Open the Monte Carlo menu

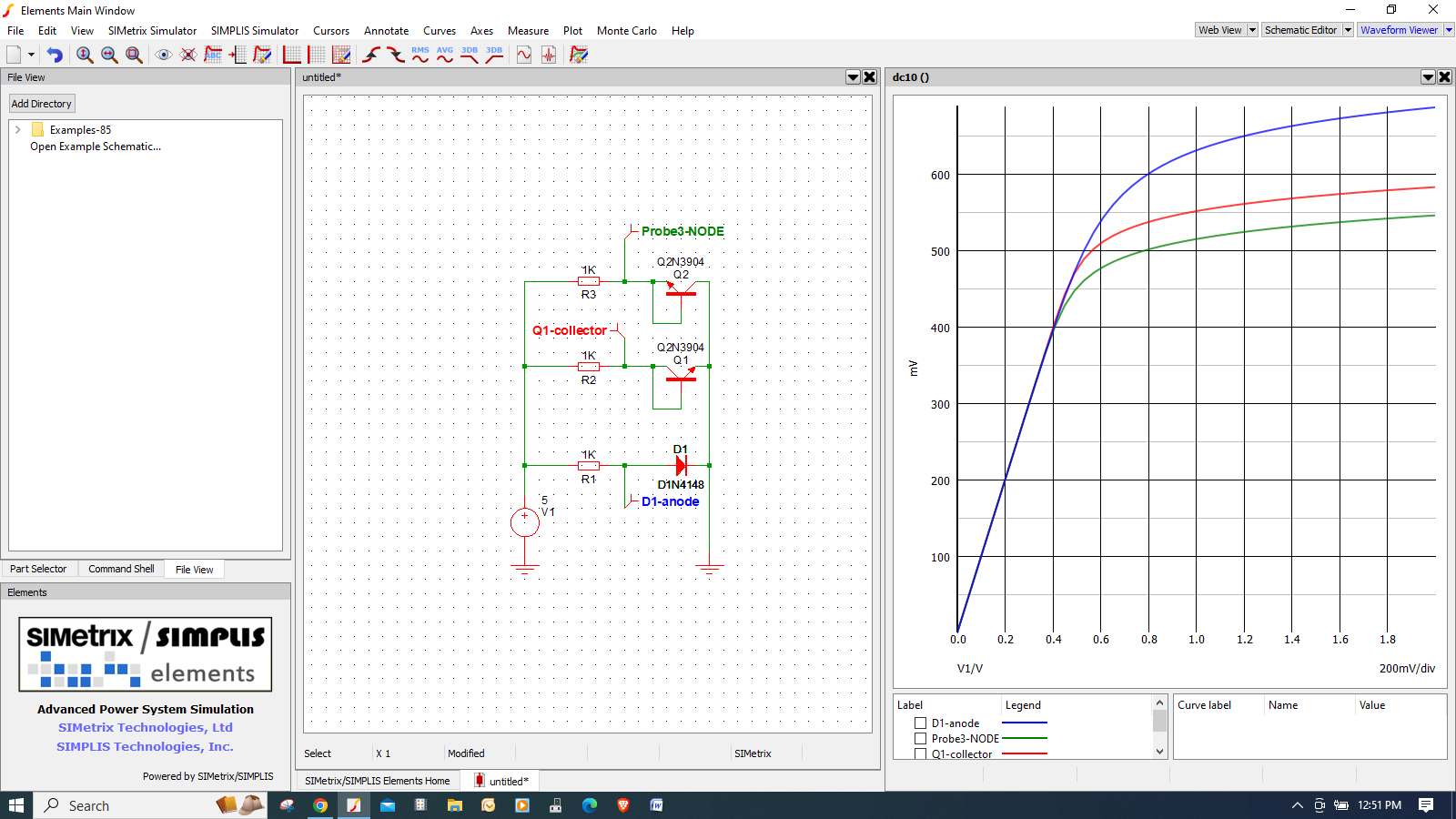tap(626, 31)
